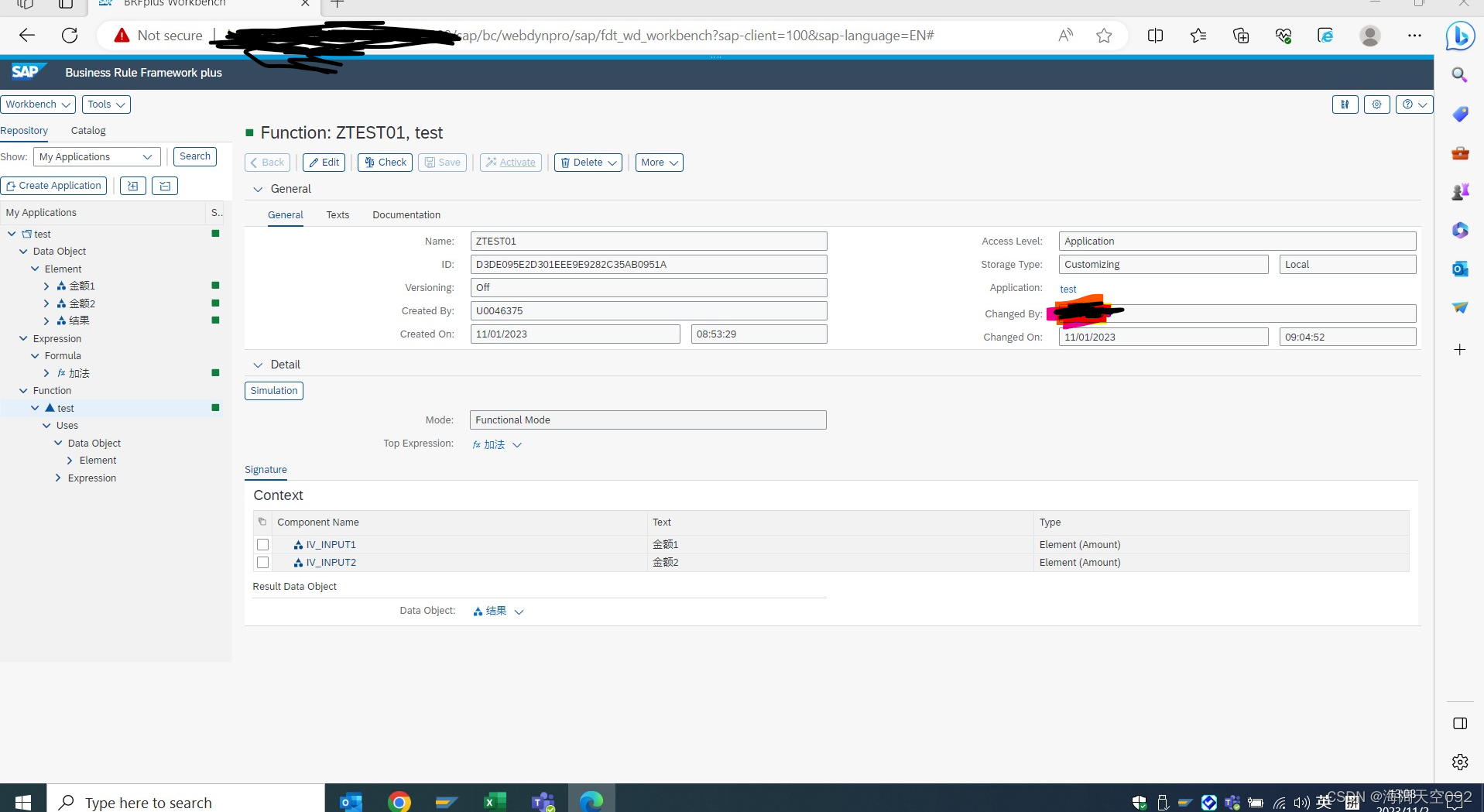Click the Save icon button
The image size is (1484, 812).
pos(442,163)
